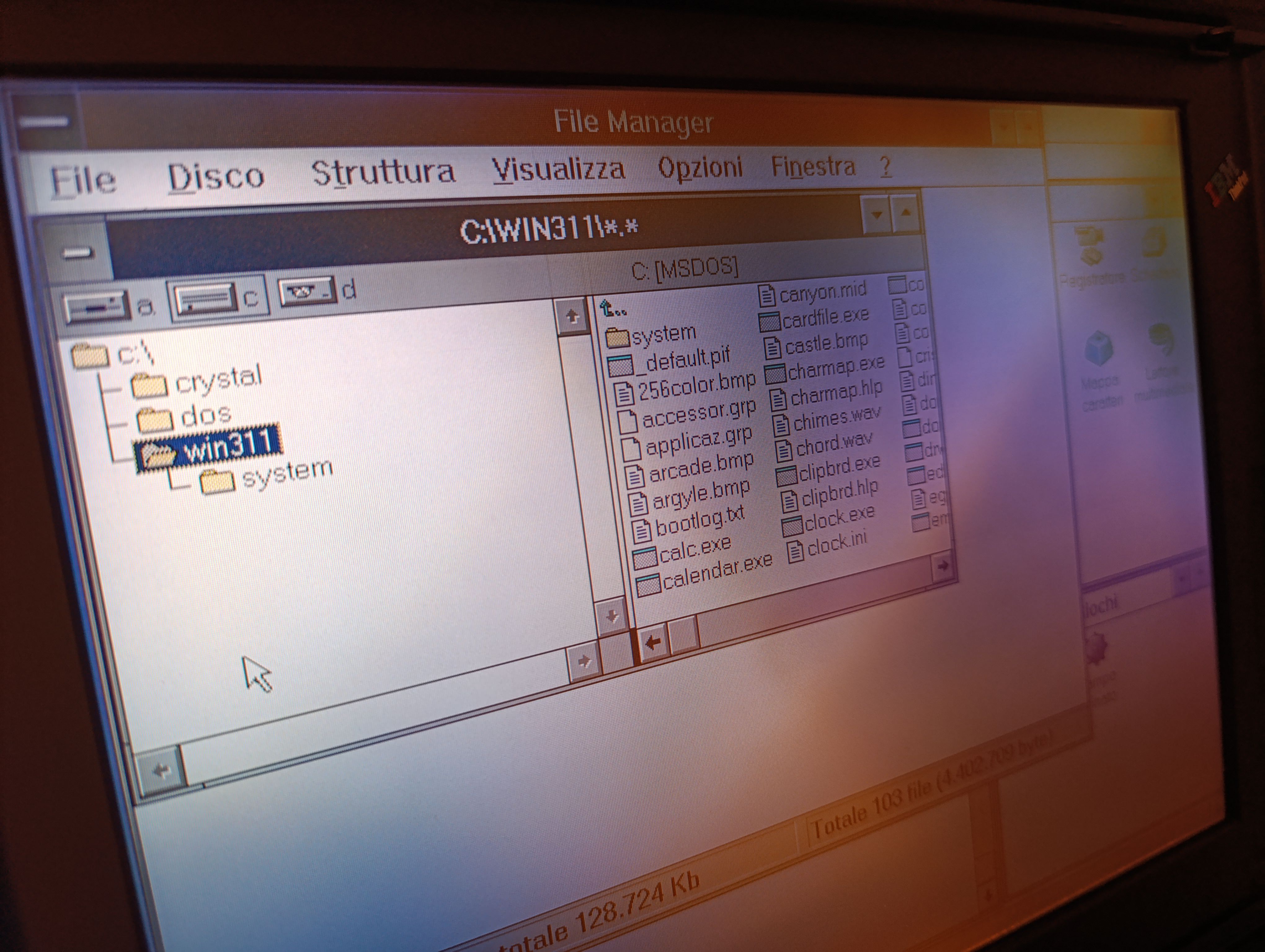Select the cardfile.exe program icon
The height and width of the screenshot is (952, 1265).
[x=770, y=322]
